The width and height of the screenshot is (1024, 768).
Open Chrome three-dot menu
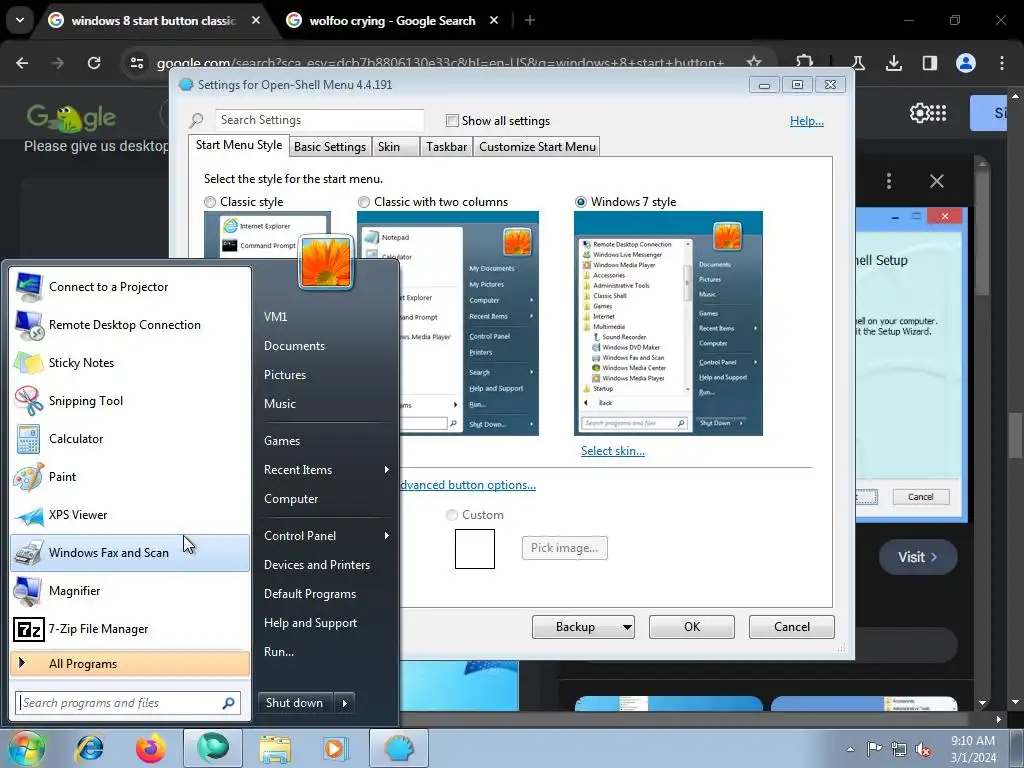[1002, 63]
